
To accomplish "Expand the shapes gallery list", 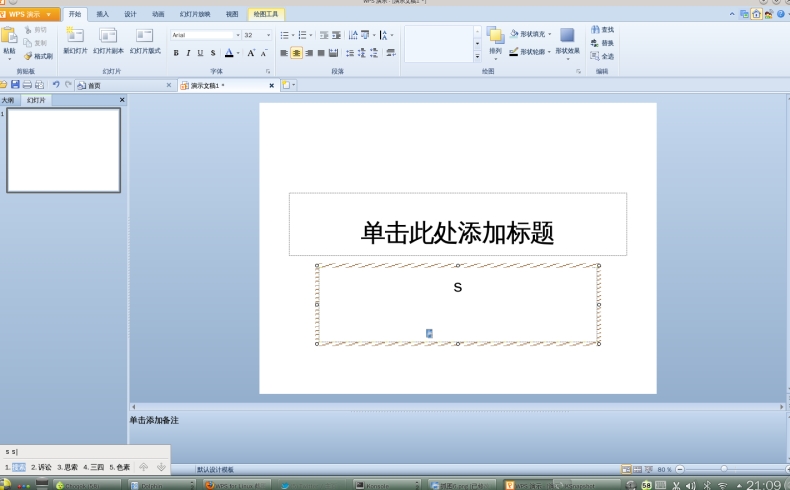I will click(x=477, y=56).
